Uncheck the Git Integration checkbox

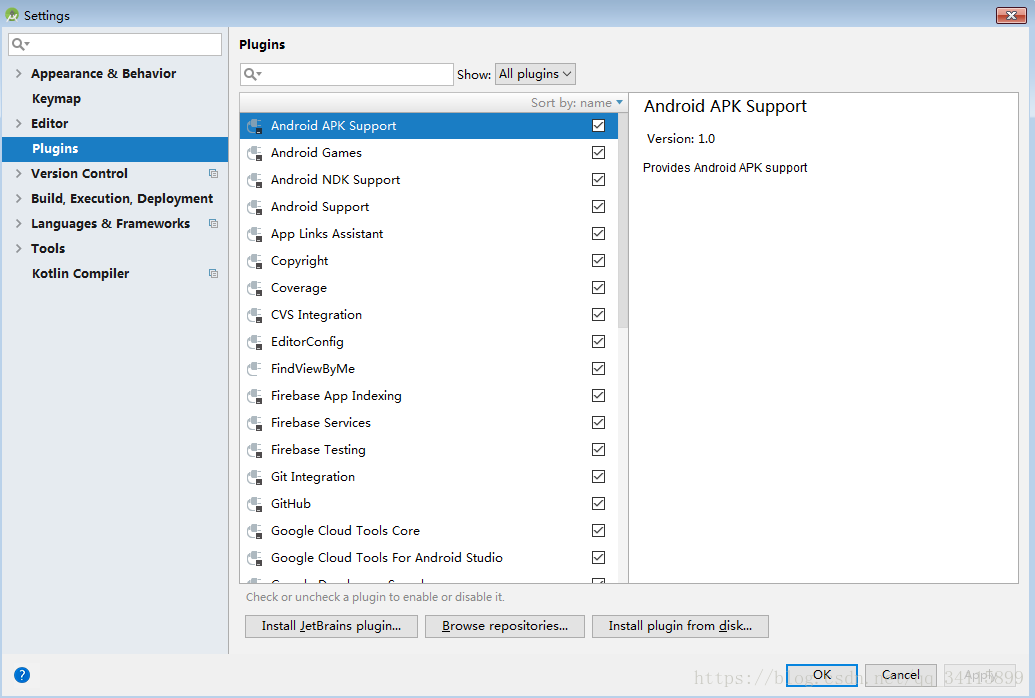[x=598, y=476]
